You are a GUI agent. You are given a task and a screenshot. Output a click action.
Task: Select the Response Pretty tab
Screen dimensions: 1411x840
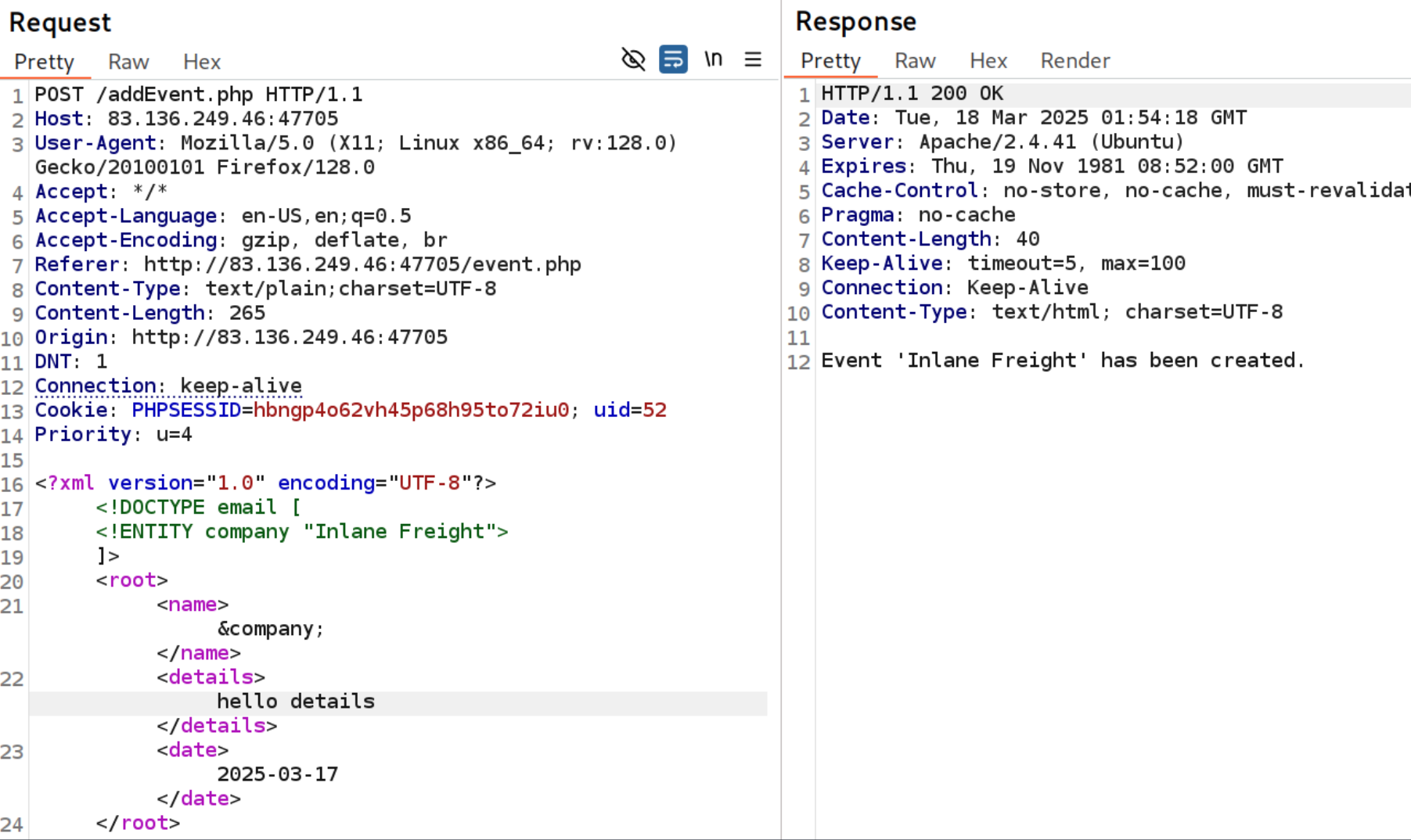830,61
